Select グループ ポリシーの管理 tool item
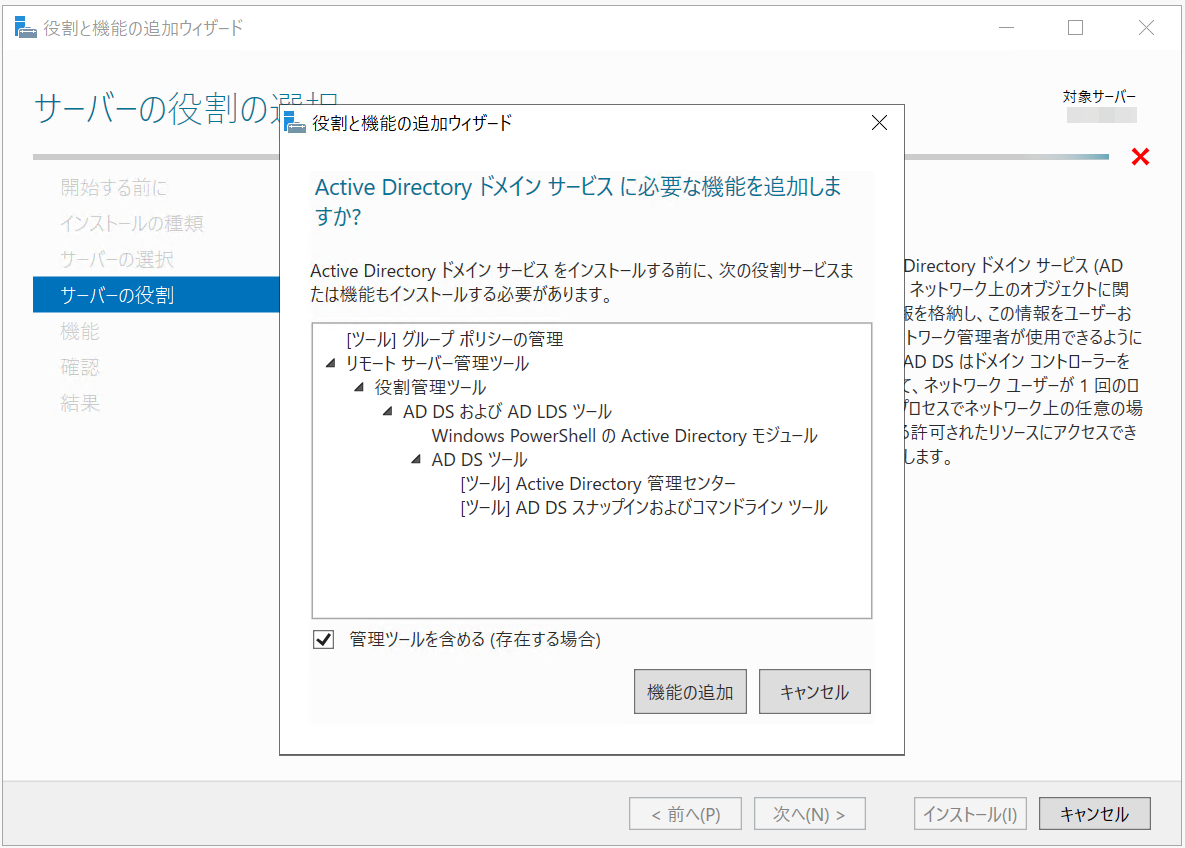 pyautogui.click(x=454, y=340)
